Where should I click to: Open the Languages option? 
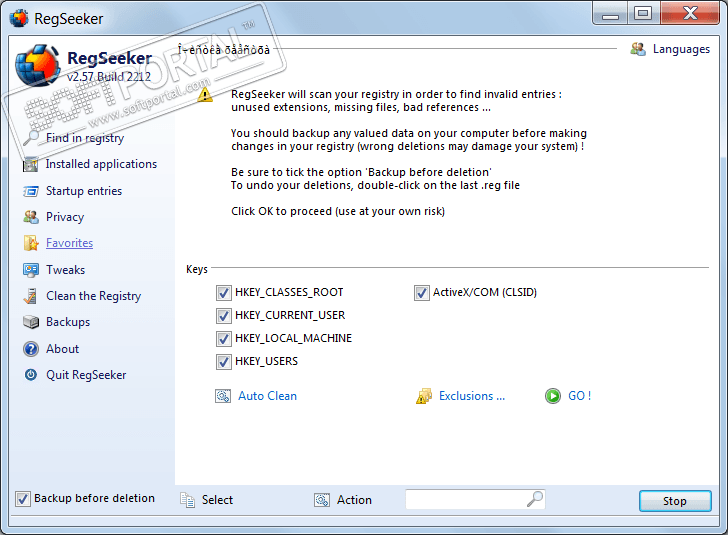681,49
